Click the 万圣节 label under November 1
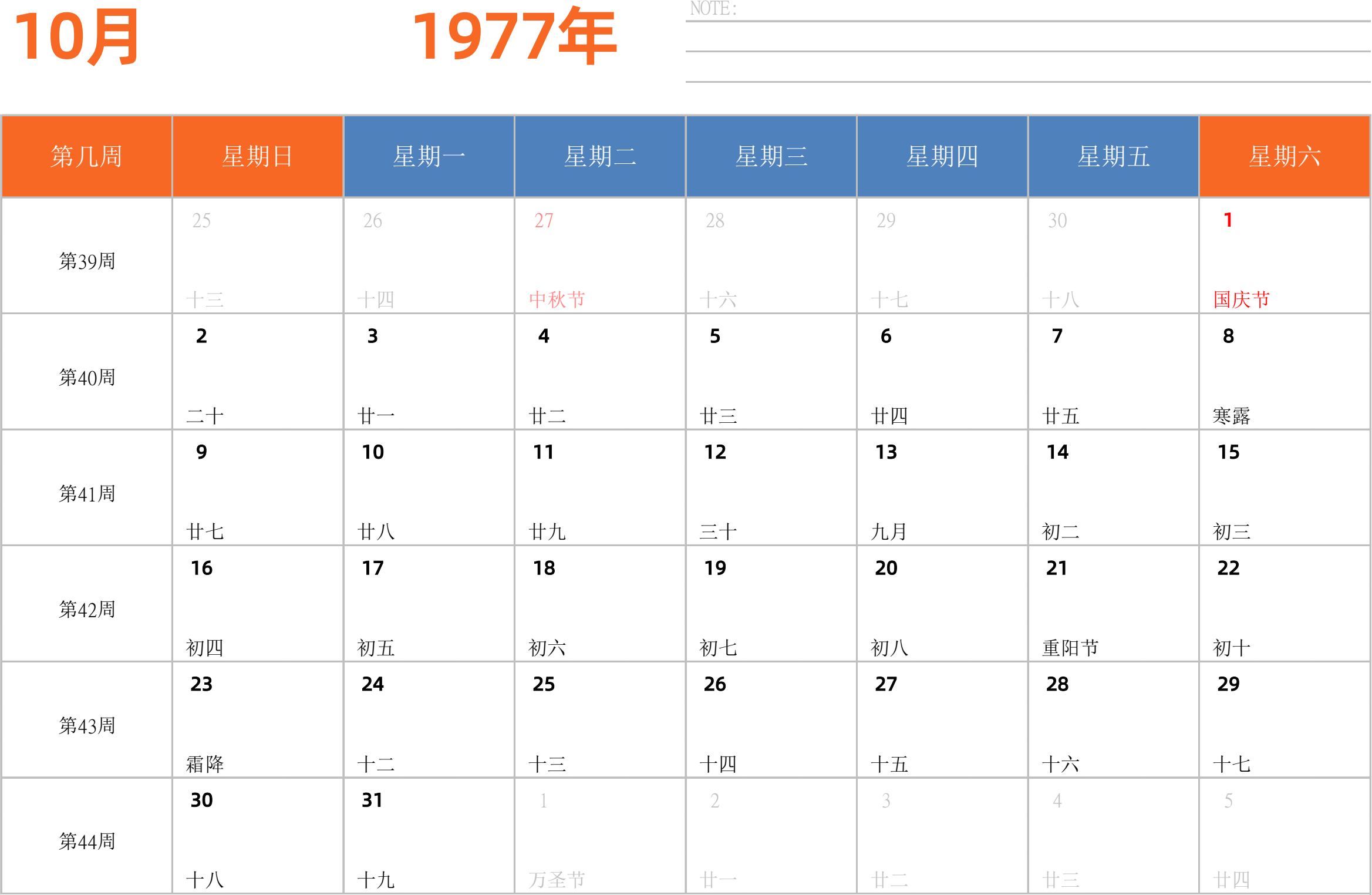Screen dimensions: 1372x895 pyautogui.click(x=557, y=880)
